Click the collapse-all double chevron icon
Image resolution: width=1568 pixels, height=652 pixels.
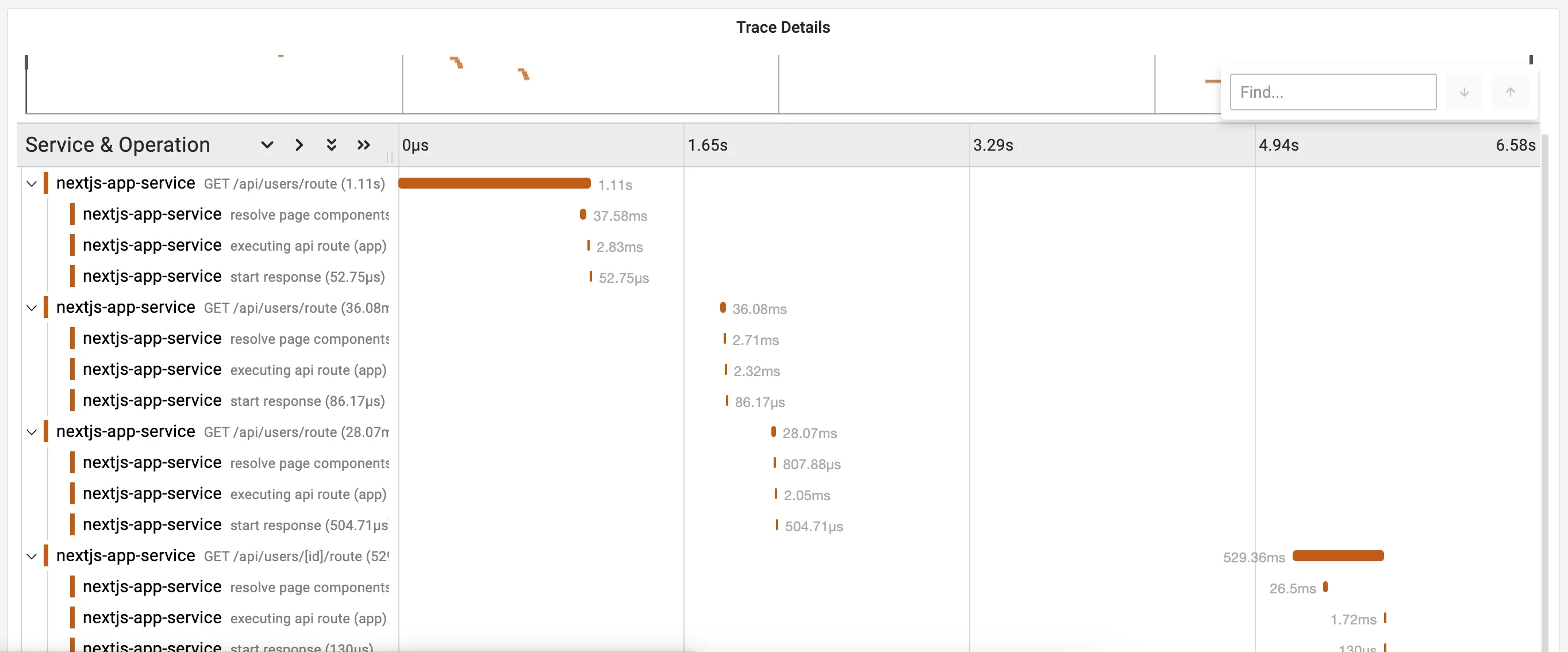click(363, 145)
